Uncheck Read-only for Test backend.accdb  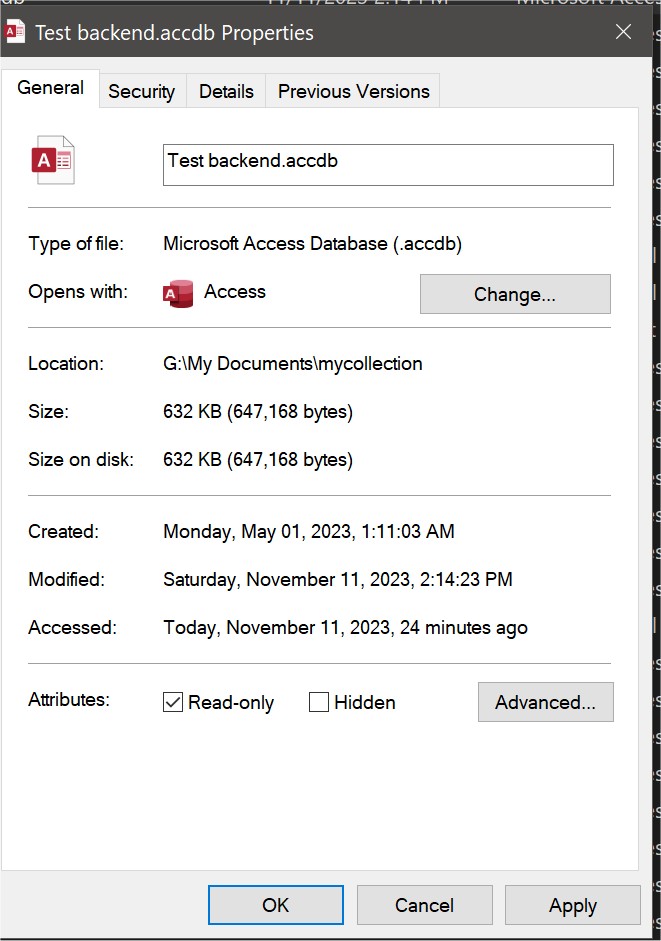tap(174, 702)
